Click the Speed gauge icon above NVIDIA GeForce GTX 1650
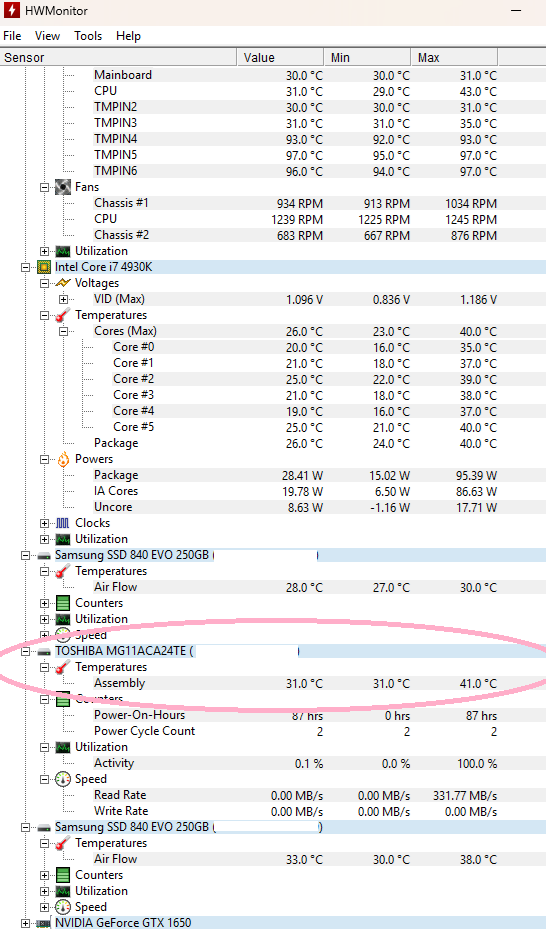 click(63, 907)
